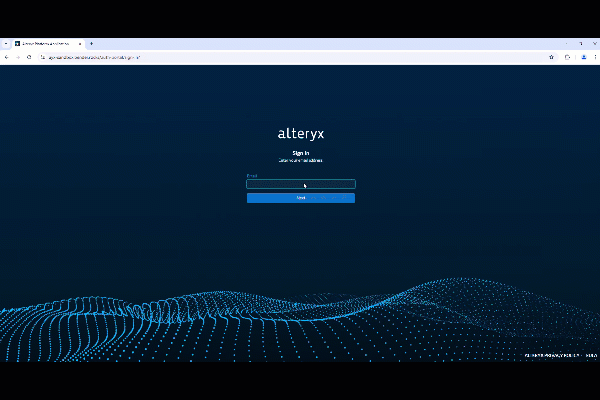Click the browser forward arrow

pos(18,57)
